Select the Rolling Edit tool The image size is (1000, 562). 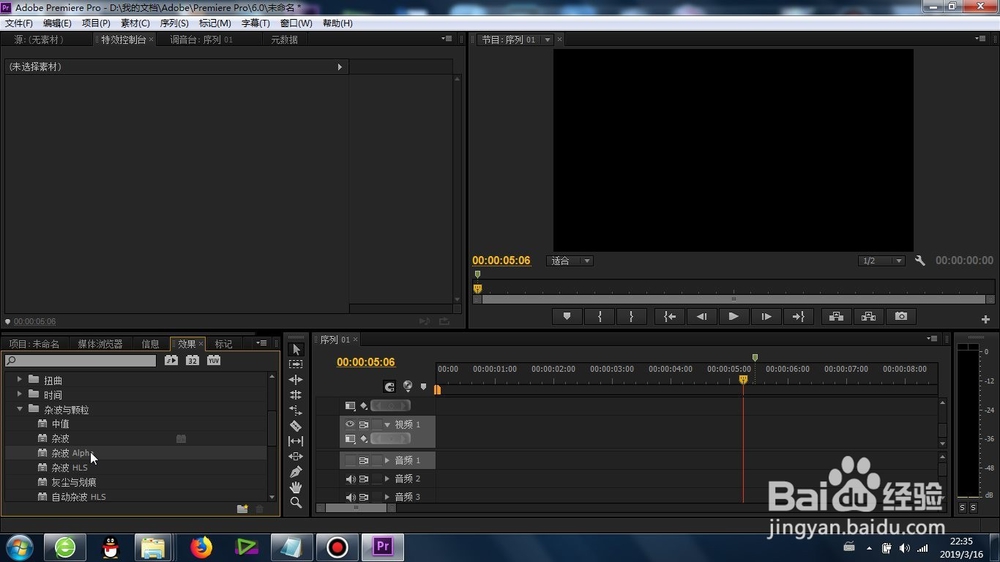[296, 395]
